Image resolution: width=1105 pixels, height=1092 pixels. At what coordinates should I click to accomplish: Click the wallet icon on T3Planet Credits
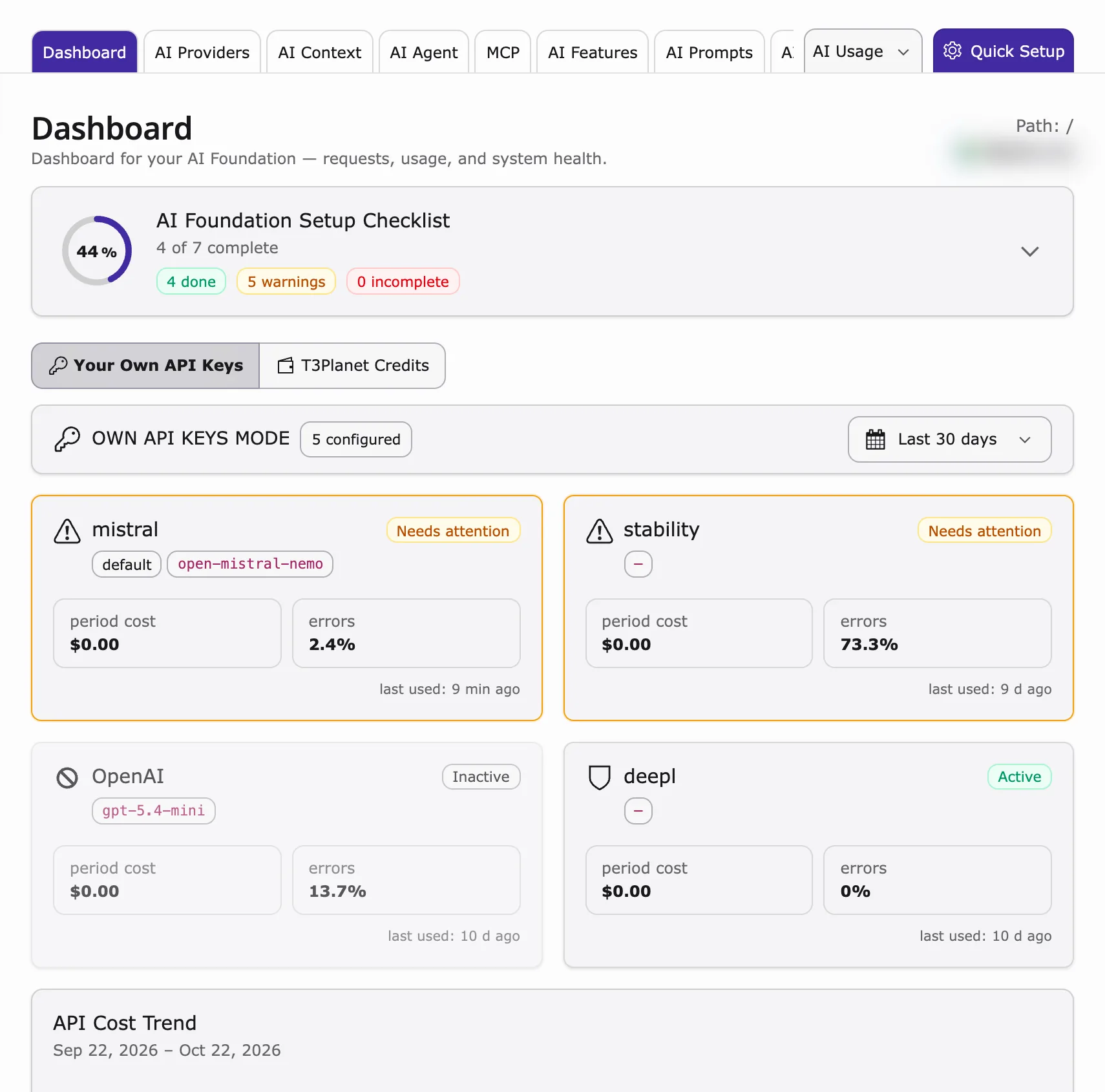point(286,366)
